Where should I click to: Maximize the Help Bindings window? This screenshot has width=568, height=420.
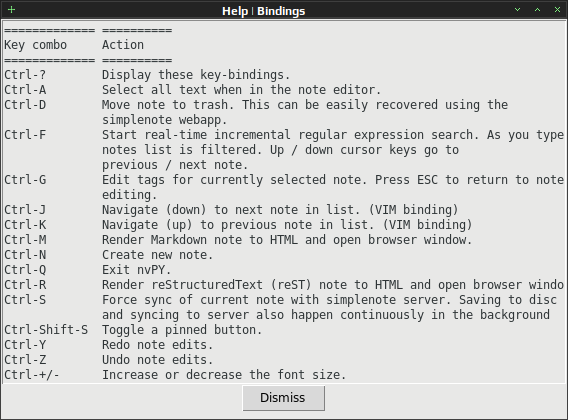coord(538,10)
